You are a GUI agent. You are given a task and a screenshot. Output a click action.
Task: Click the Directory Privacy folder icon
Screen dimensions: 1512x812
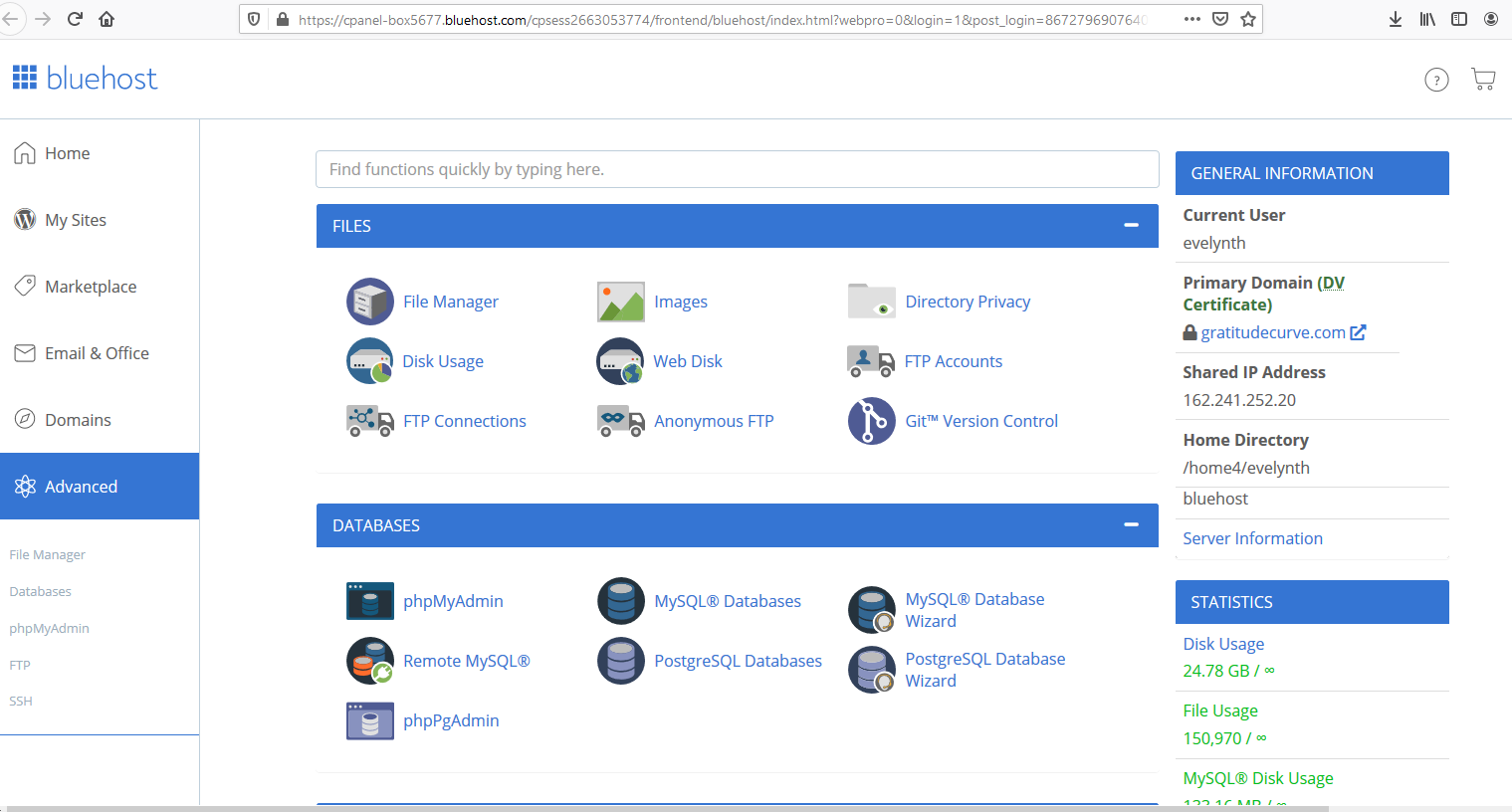click(871, 302)
